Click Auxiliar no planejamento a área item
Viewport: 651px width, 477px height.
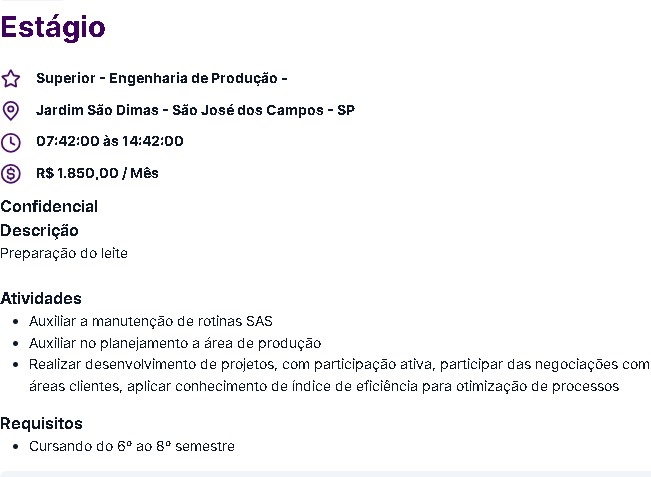175,343
